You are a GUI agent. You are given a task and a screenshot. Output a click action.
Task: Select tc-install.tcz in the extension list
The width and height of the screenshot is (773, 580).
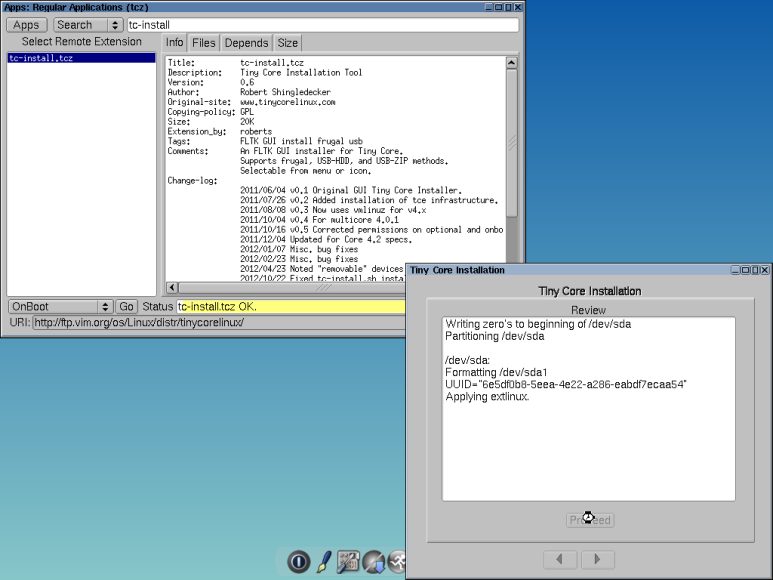coord(81,58)
